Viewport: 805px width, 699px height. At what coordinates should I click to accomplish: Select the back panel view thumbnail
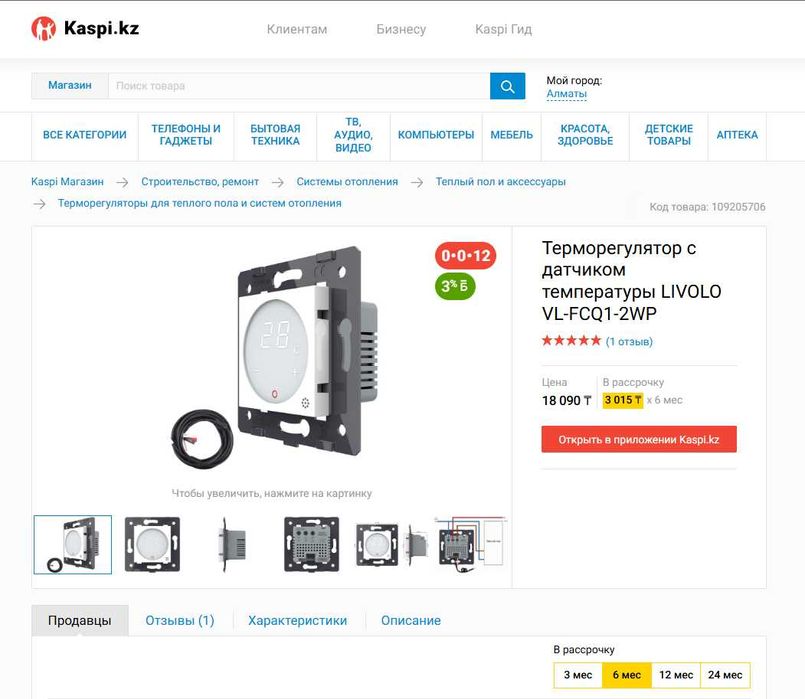click(312, 545)
